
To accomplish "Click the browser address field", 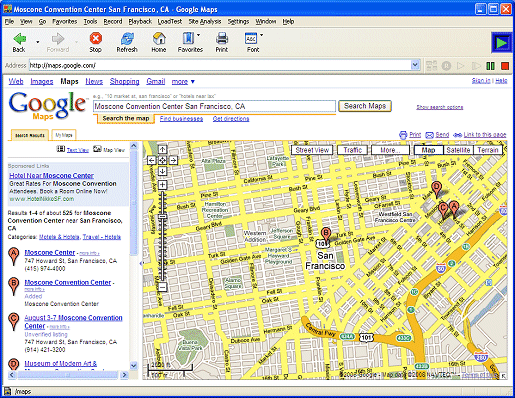I will point(220,65).
